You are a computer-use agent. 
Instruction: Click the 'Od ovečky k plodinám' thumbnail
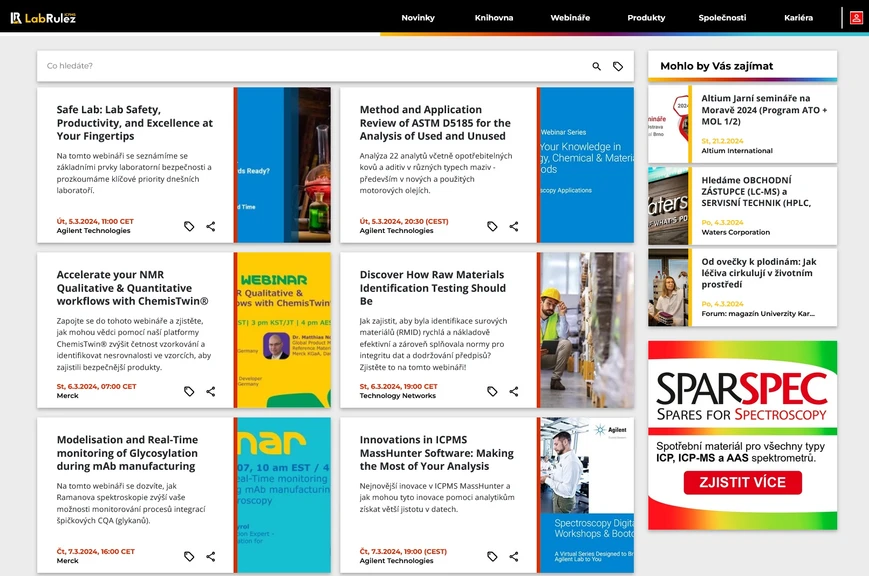click(x=668, y=287)
